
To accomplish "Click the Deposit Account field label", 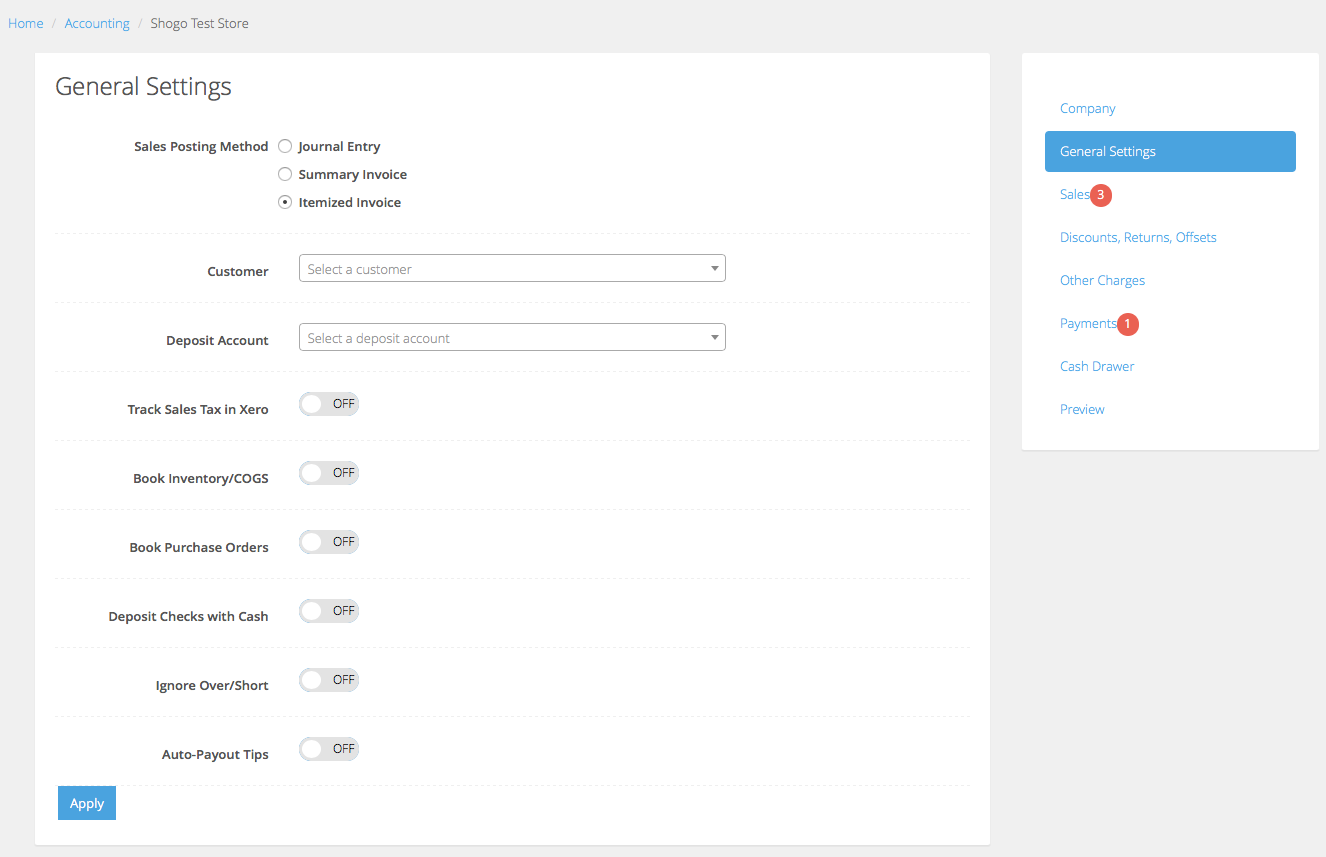I will pyautogui.click(x=217, y=340).
